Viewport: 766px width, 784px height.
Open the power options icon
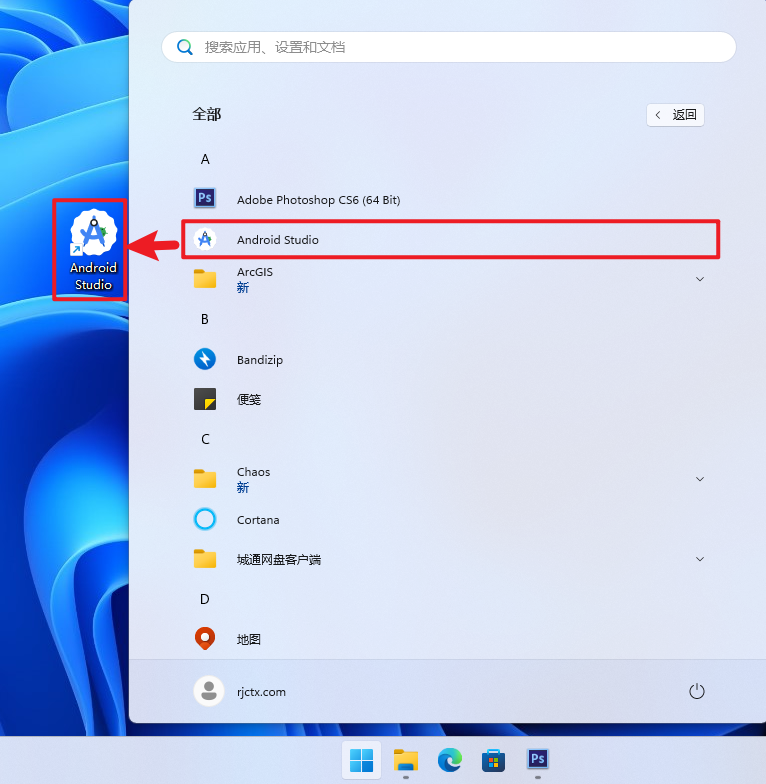(696, 692)
